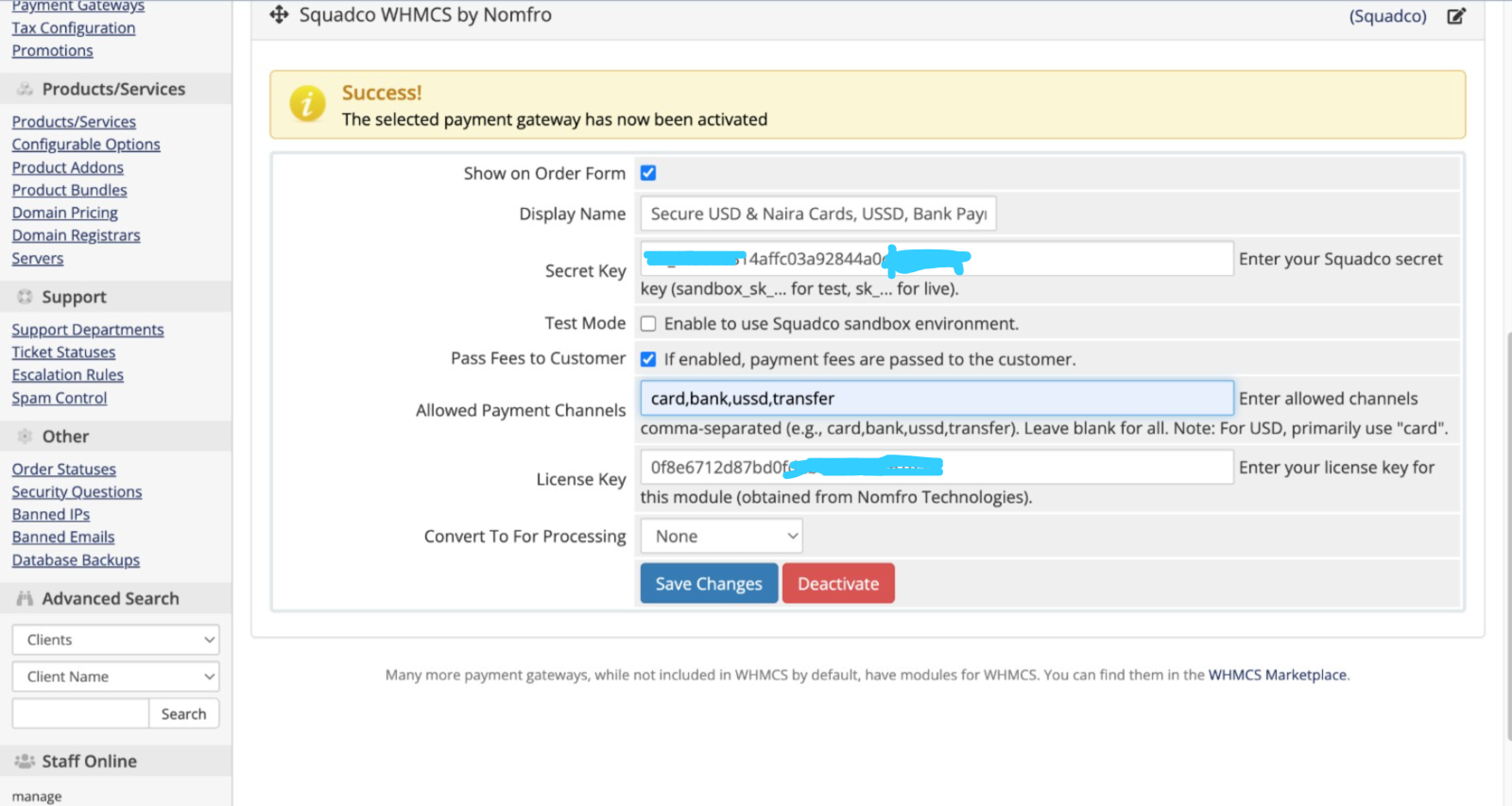Image resolution: width=1512 pixels, height=806 pixels.
Task: Click the Allowed Payment Channels input field
Action: 936,399
